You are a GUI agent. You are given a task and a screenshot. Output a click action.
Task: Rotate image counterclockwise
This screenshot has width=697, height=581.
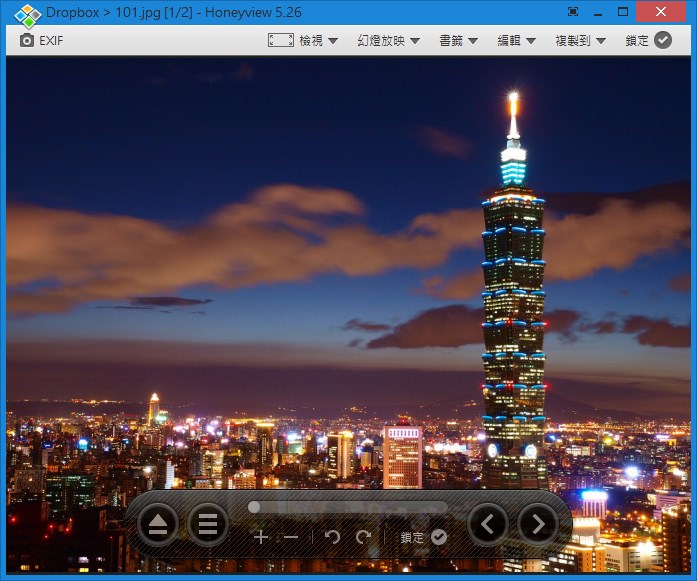coord(332,537)
